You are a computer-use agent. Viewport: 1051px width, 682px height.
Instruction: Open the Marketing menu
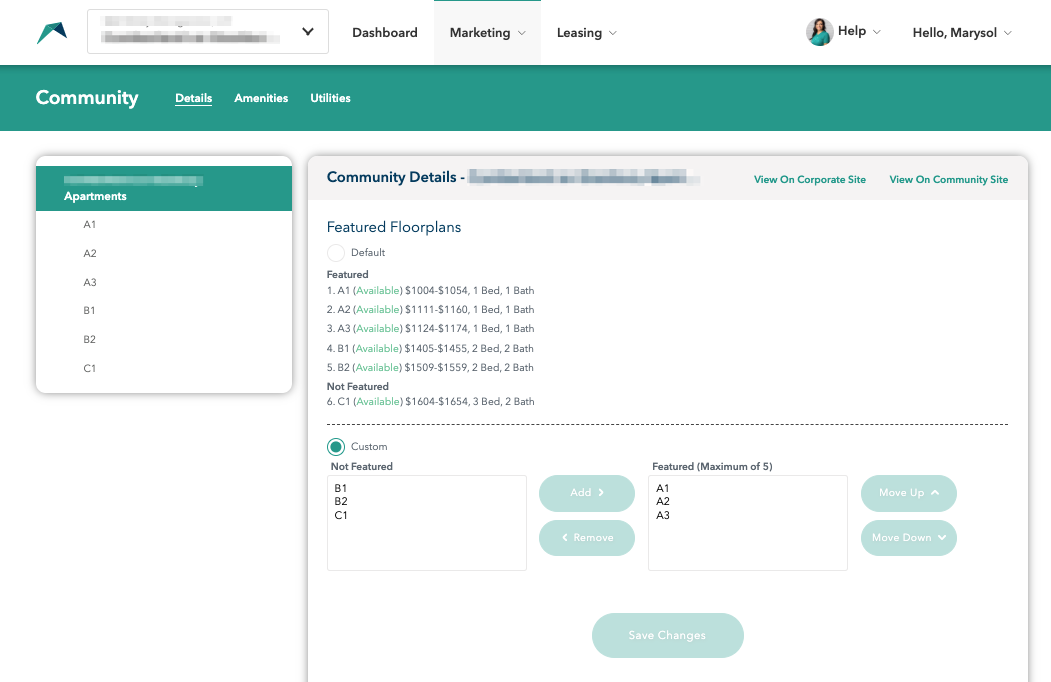pos(487,32)
